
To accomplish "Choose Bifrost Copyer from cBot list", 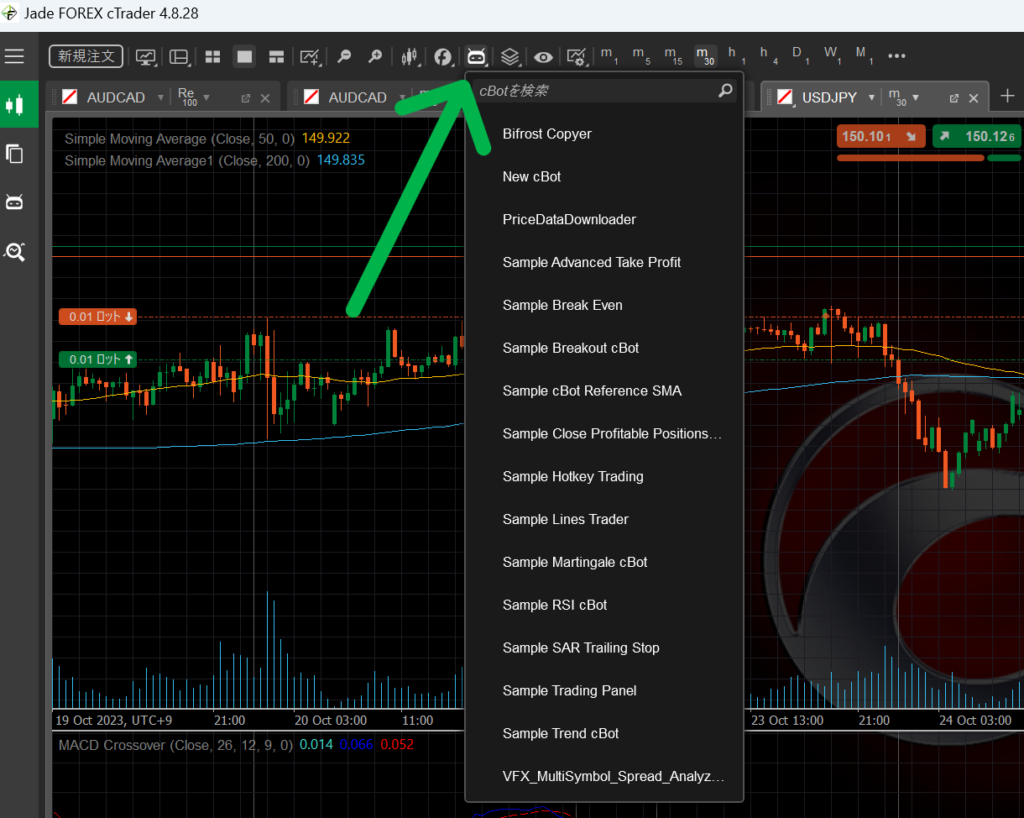I will point(547,134).
